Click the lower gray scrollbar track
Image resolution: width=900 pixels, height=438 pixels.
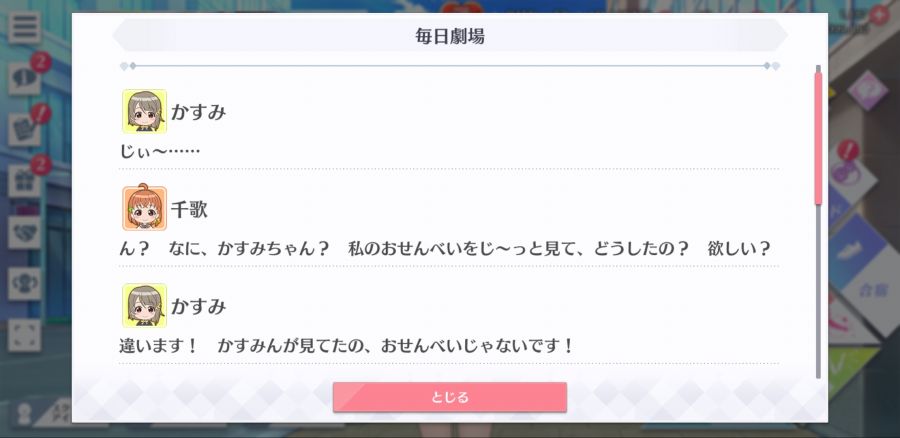pos(818,292)
